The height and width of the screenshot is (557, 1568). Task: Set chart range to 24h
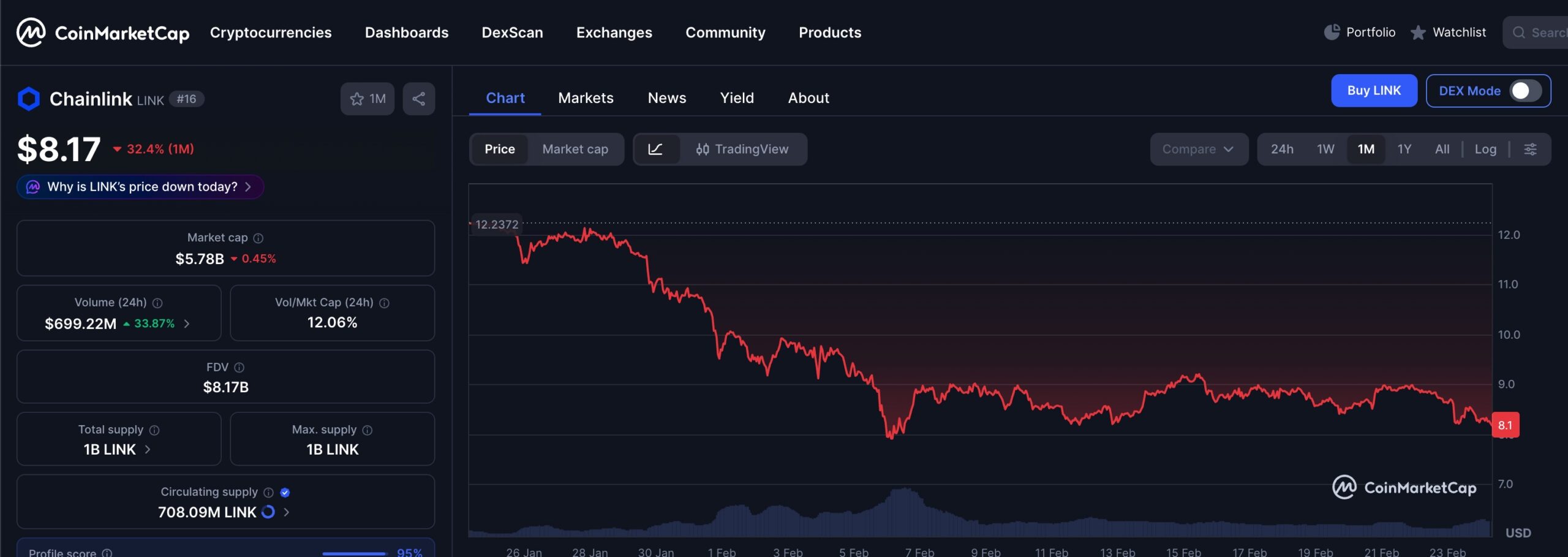coord(1282,149)
